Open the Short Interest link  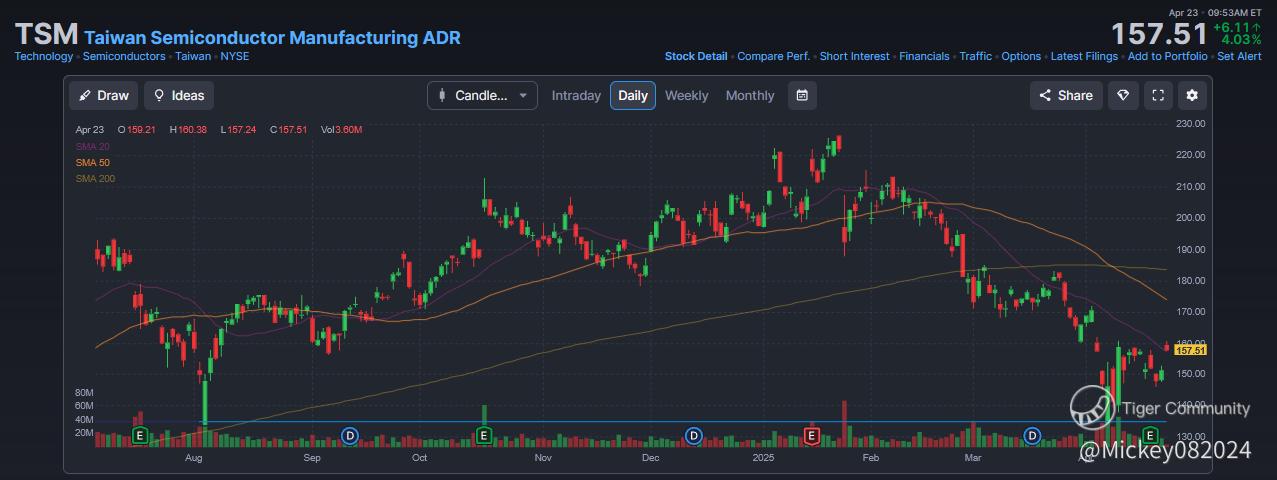[854, 57]
